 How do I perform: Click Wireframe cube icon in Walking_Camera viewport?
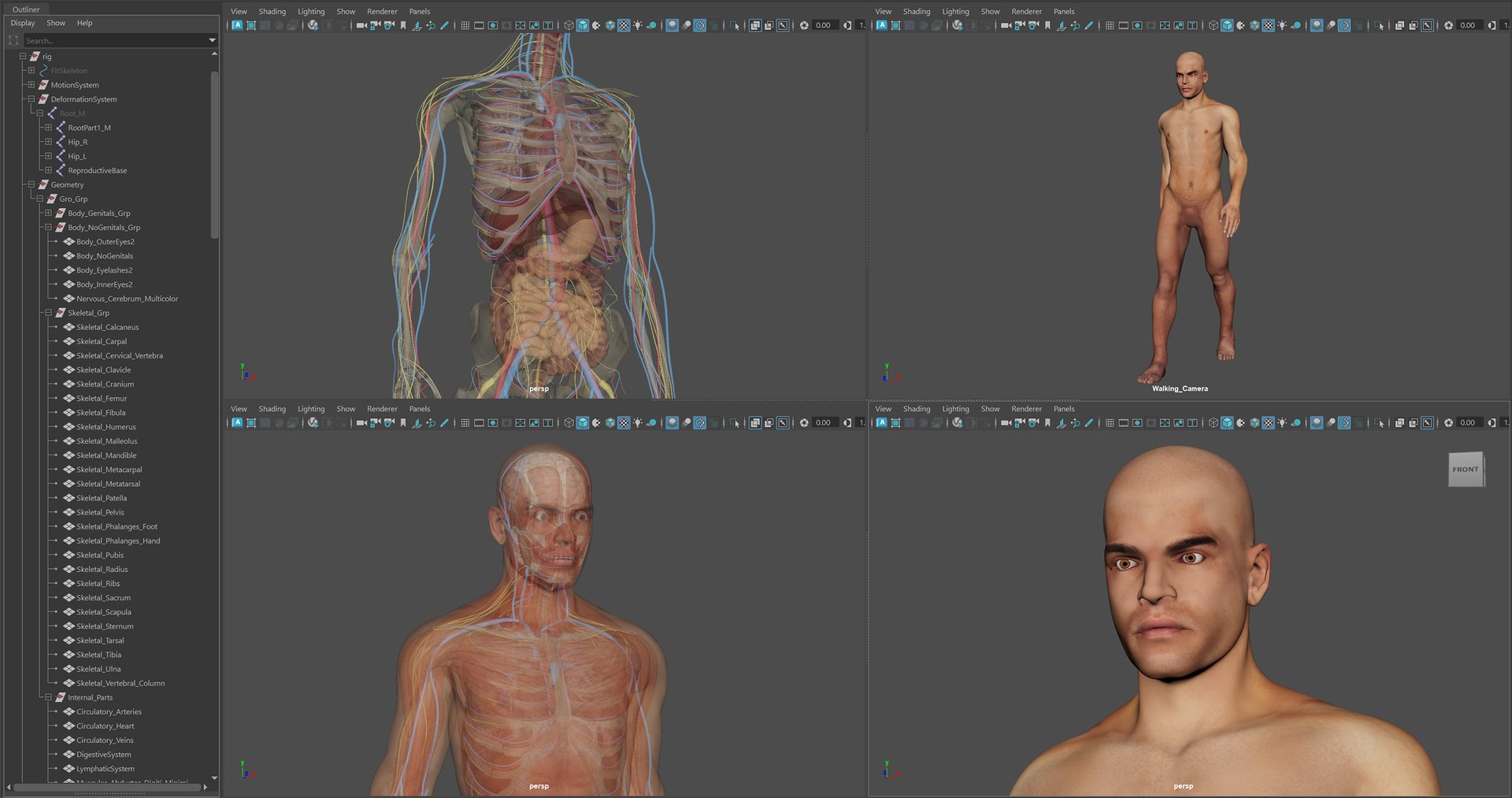click(1214, 25)
